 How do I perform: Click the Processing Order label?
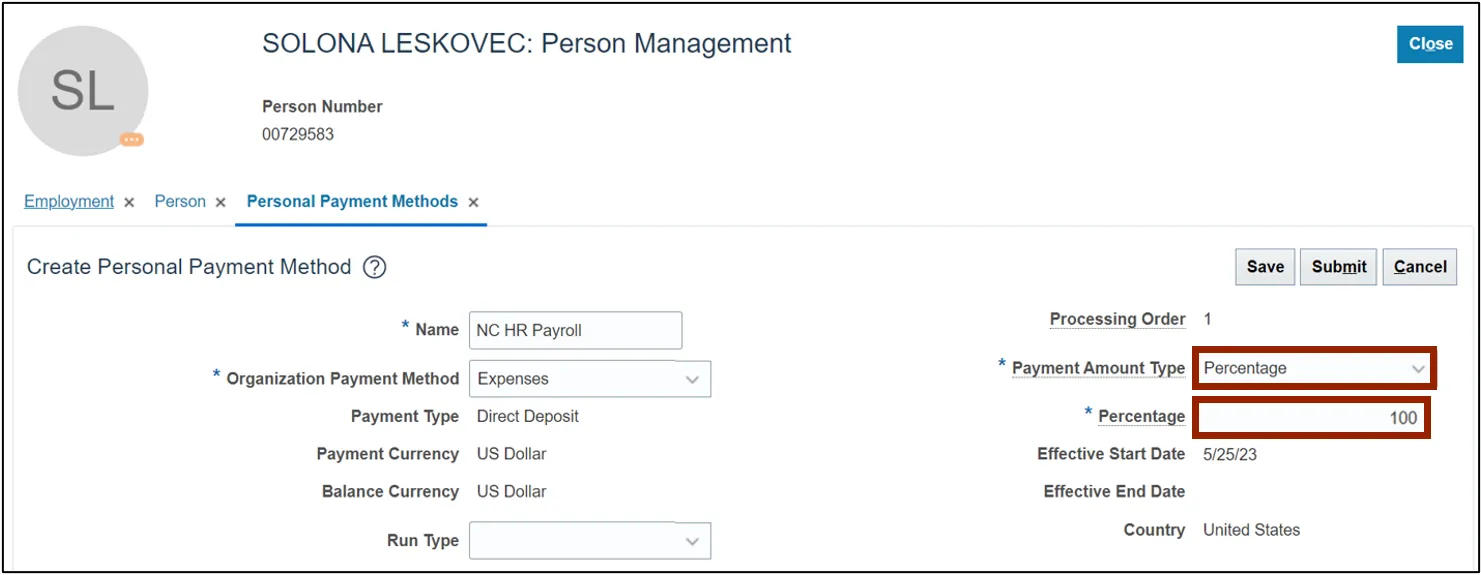(x=1117, y=319)
